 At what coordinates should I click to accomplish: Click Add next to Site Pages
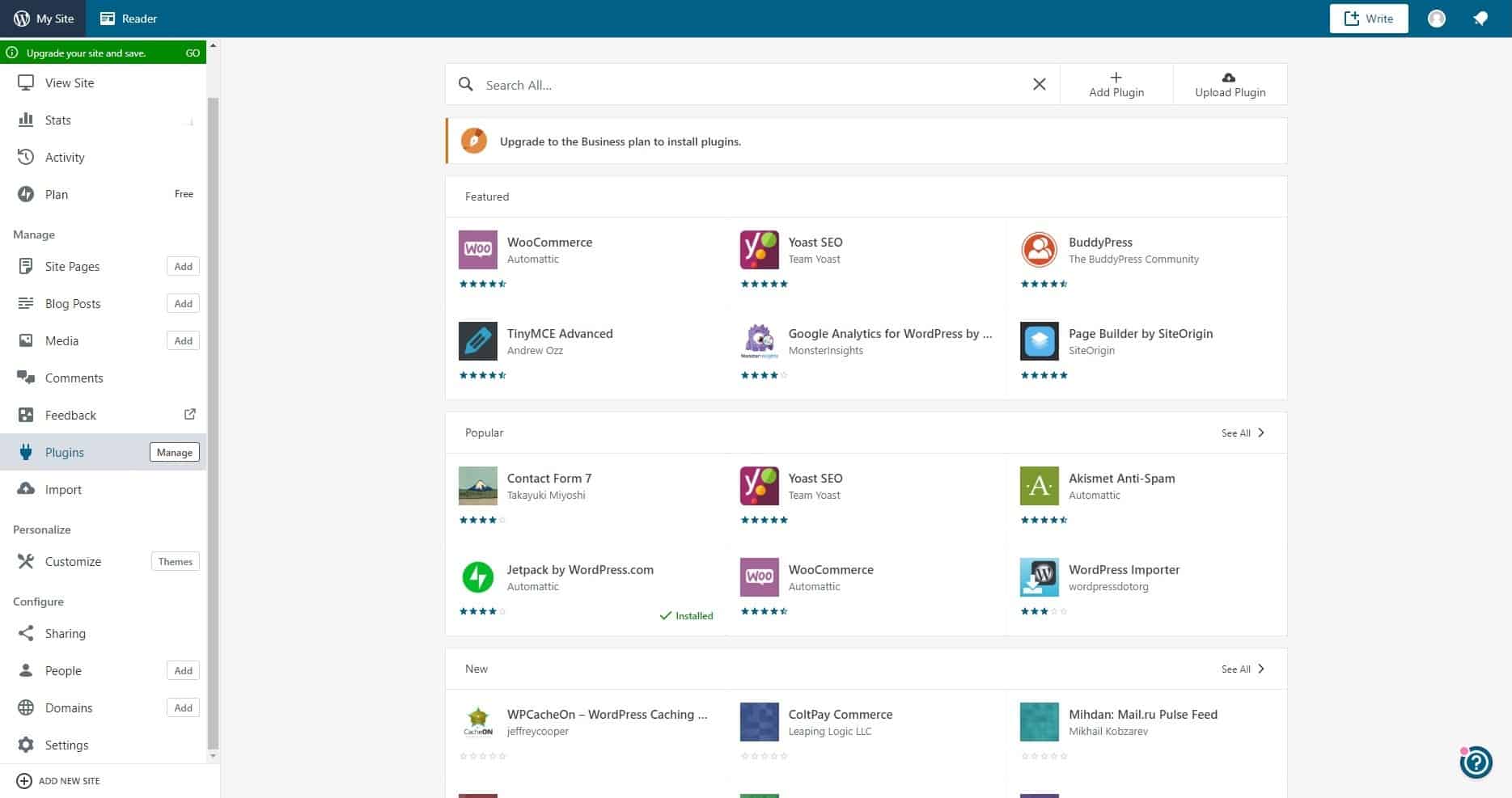[x=184, y=267]
